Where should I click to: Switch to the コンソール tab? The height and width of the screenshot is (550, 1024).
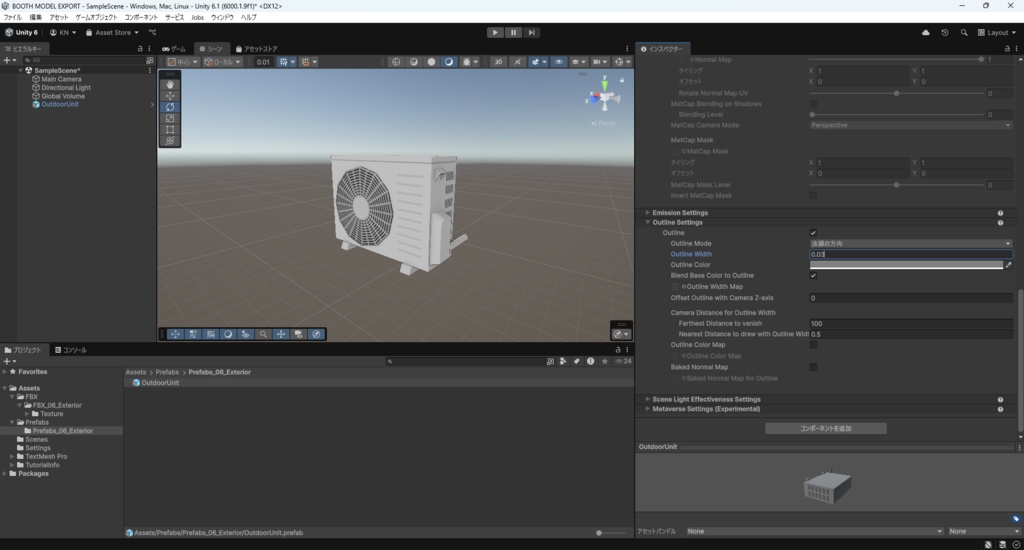click(x=70, y=350)
